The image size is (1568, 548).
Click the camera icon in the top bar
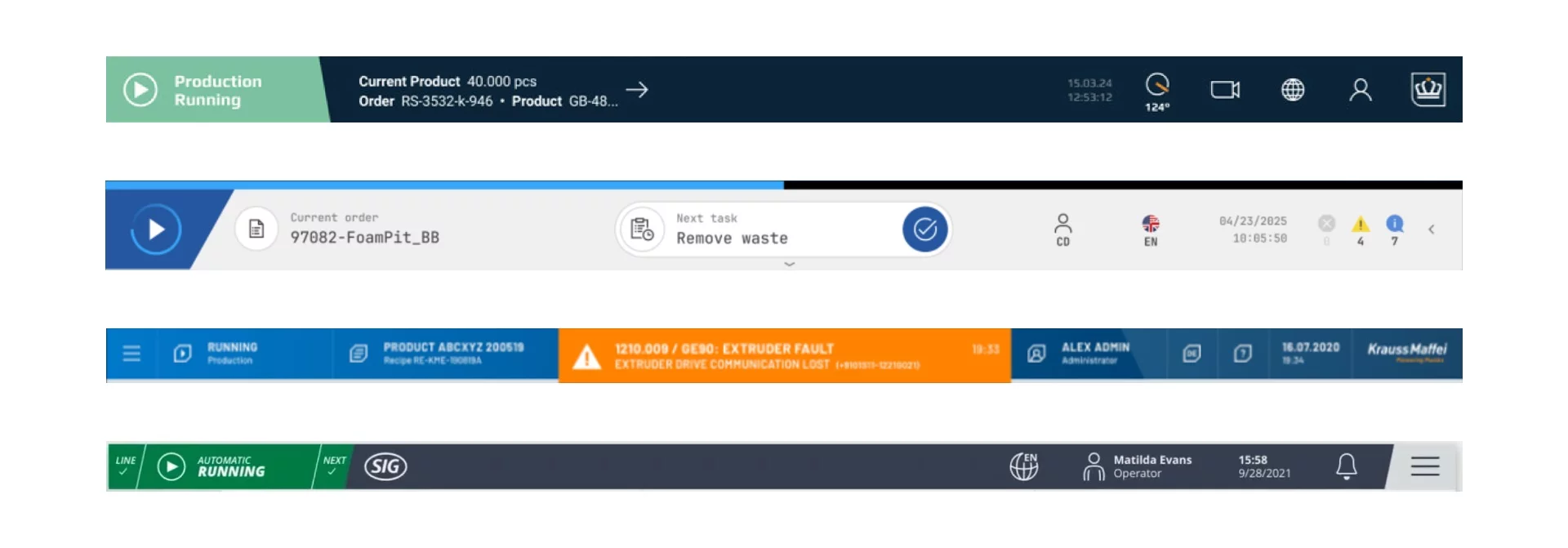pyautogui.click(x=1225, y=90)
